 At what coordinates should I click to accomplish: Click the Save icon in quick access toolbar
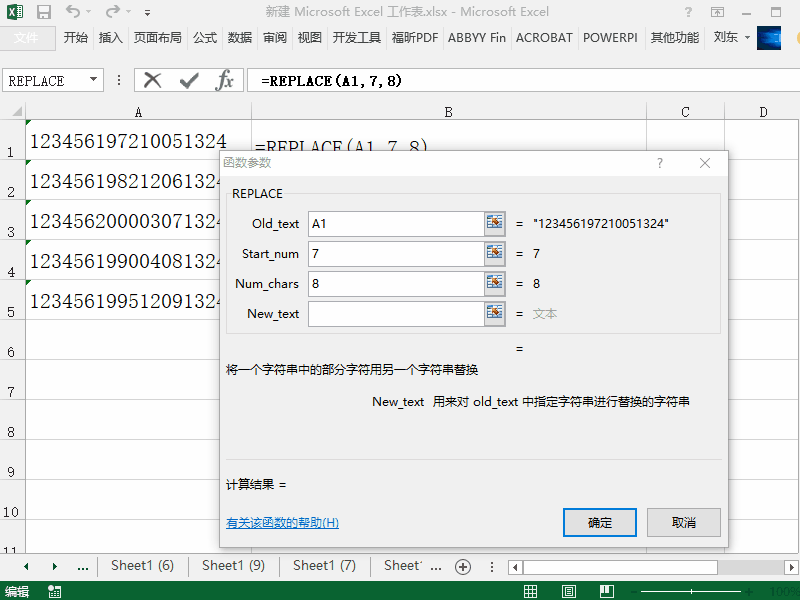tap(44, 12)
